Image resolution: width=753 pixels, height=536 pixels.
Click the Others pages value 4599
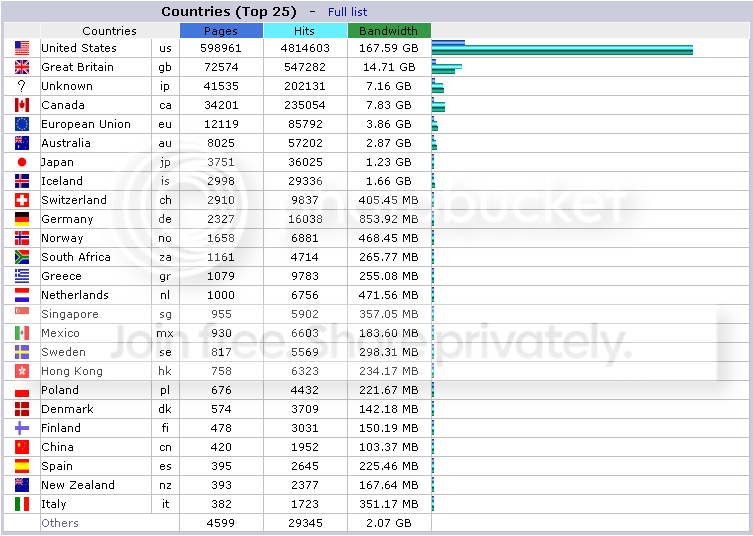221,523
